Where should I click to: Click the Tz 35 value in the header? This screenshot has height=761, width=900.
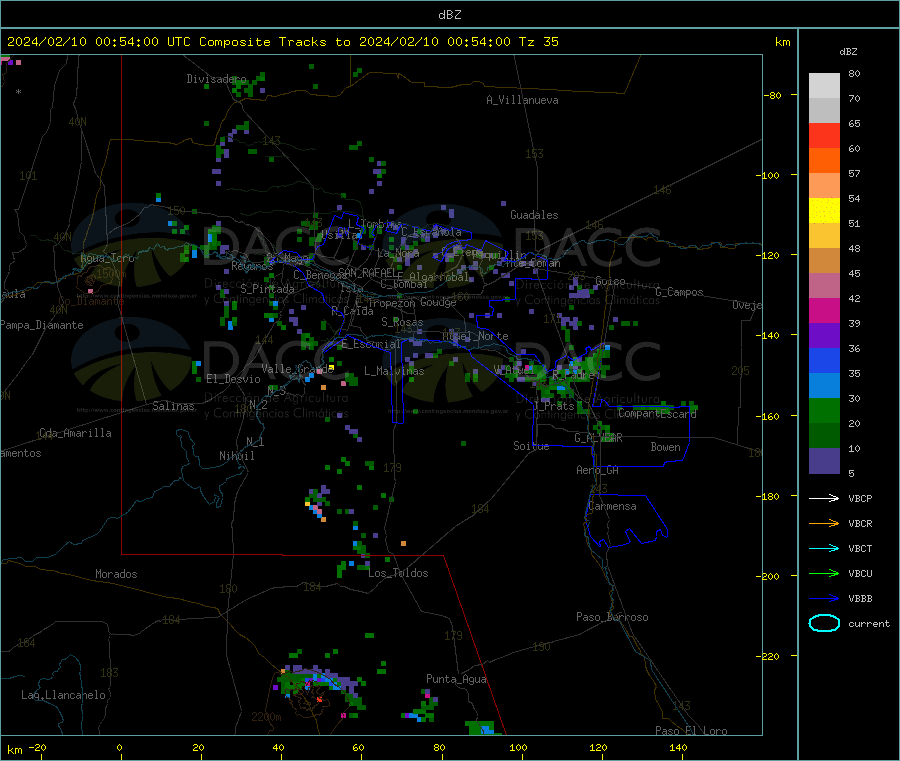pyautogui.click(x=538, y=42)
